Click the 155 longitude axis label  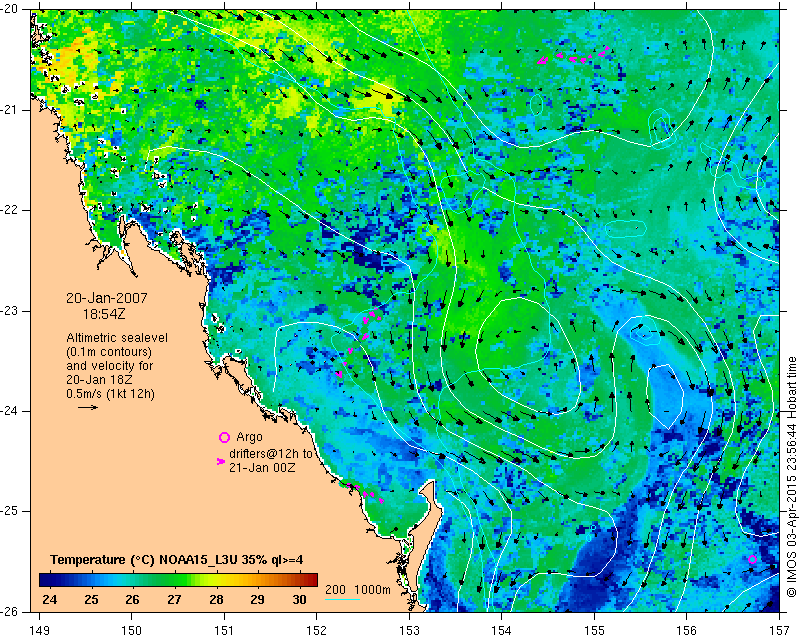coord(594,631)
